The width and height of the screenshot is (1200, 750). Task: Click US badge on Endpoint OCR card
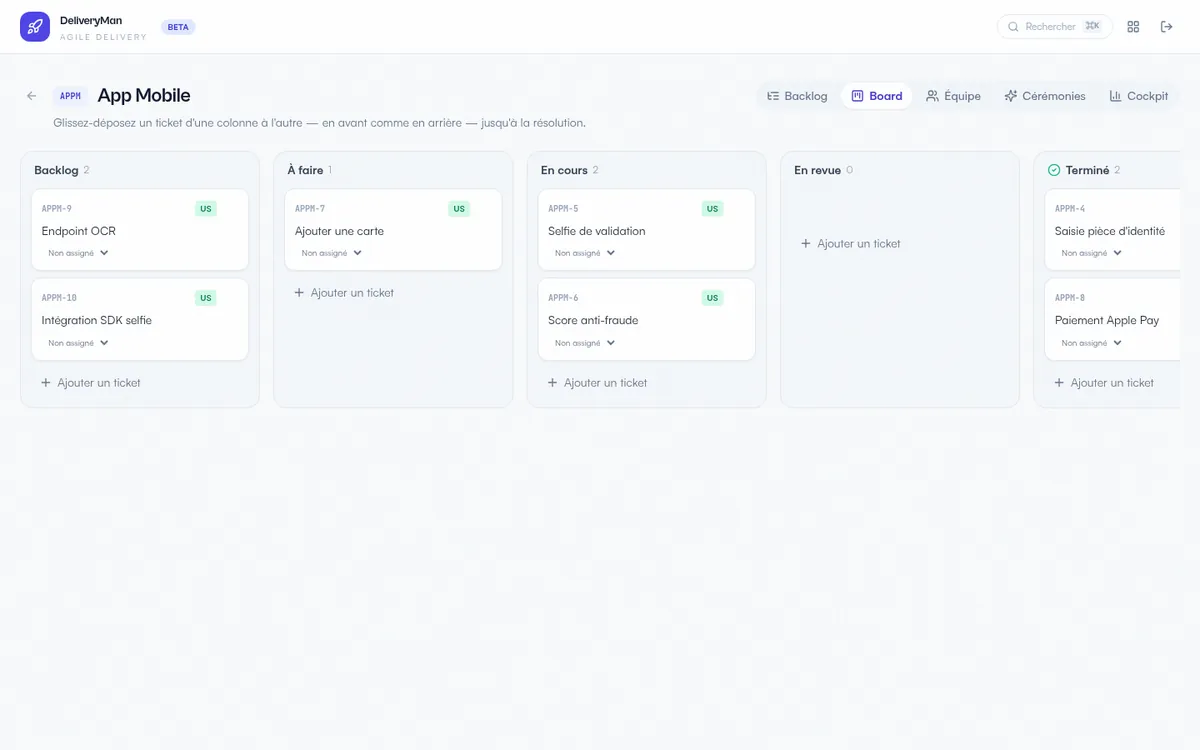point(206,209)
